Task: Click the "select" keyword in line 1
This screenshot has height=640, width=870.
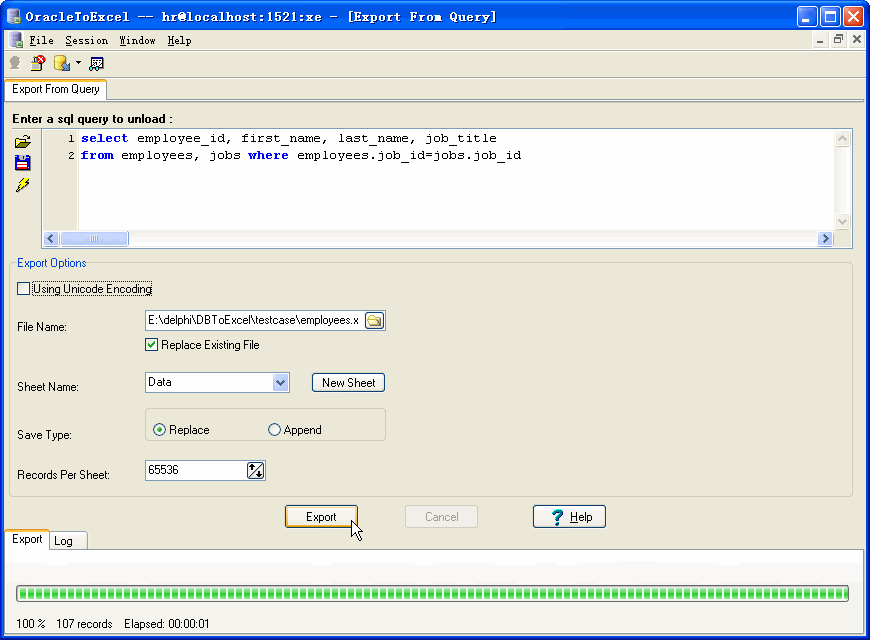Action: tap(104, 138)
